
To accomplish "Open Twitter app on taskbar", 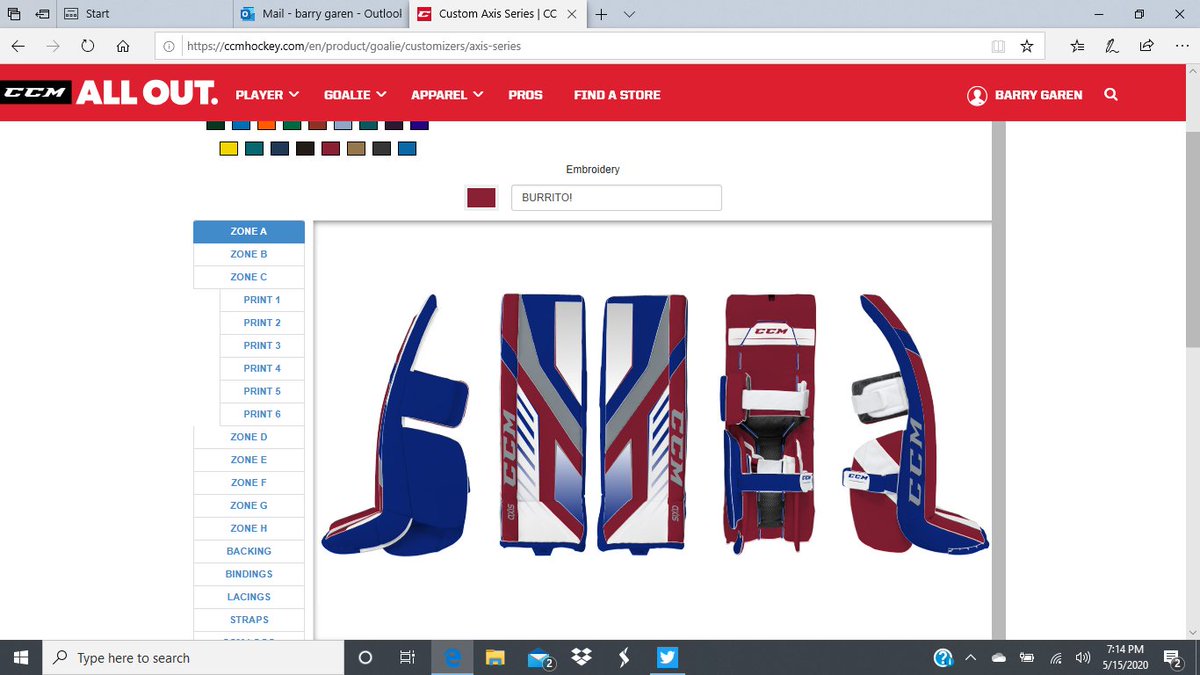I will coord(668,658).
